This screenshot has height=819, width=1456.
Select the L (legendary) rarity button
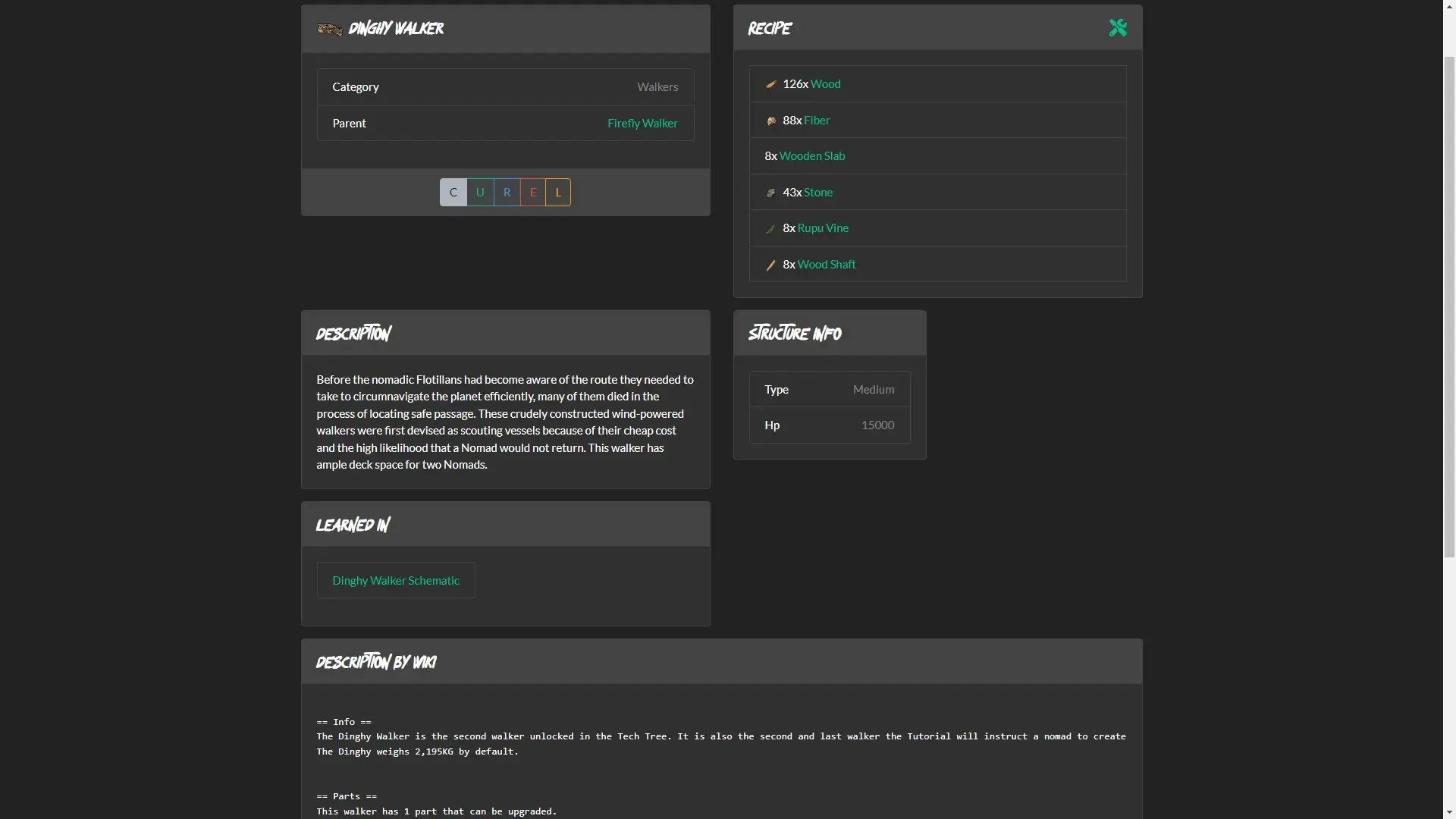pyautogui.click(x=558, y=192)
